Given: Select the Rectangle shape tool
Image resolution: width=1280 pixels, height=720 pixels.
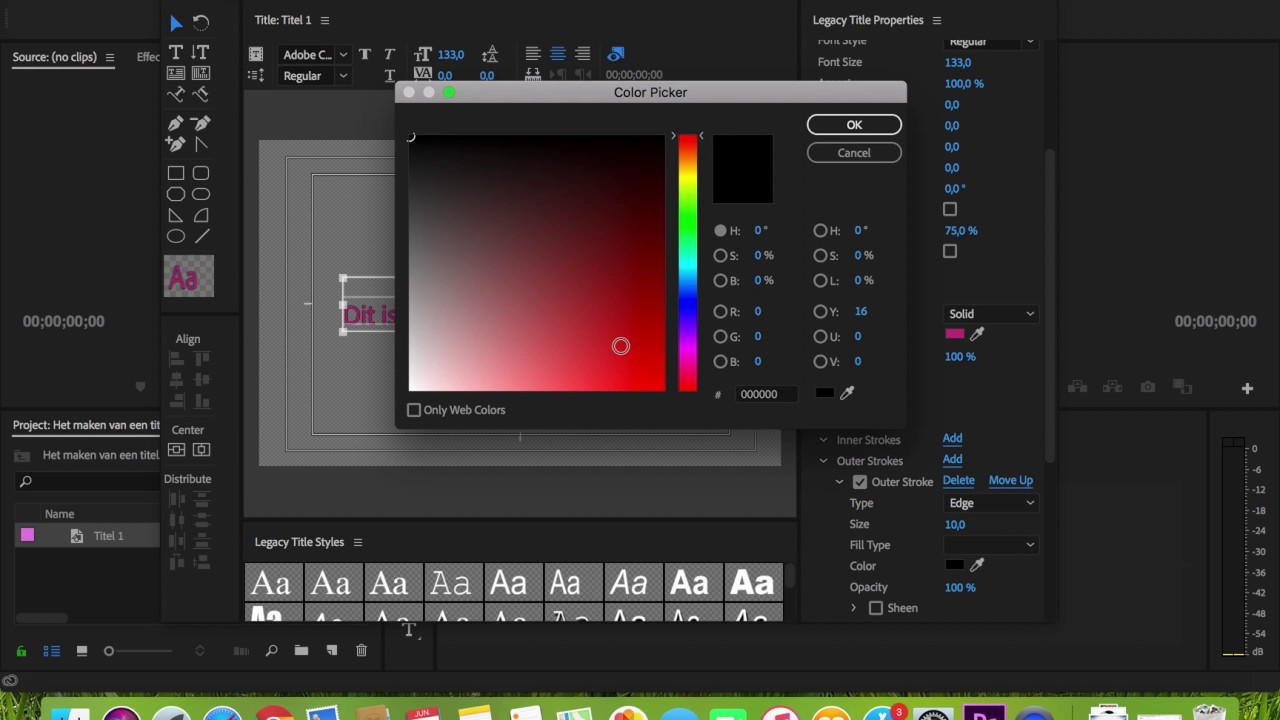Looking at the screenshot, I should pyautogui.click(x=176, y=173).
